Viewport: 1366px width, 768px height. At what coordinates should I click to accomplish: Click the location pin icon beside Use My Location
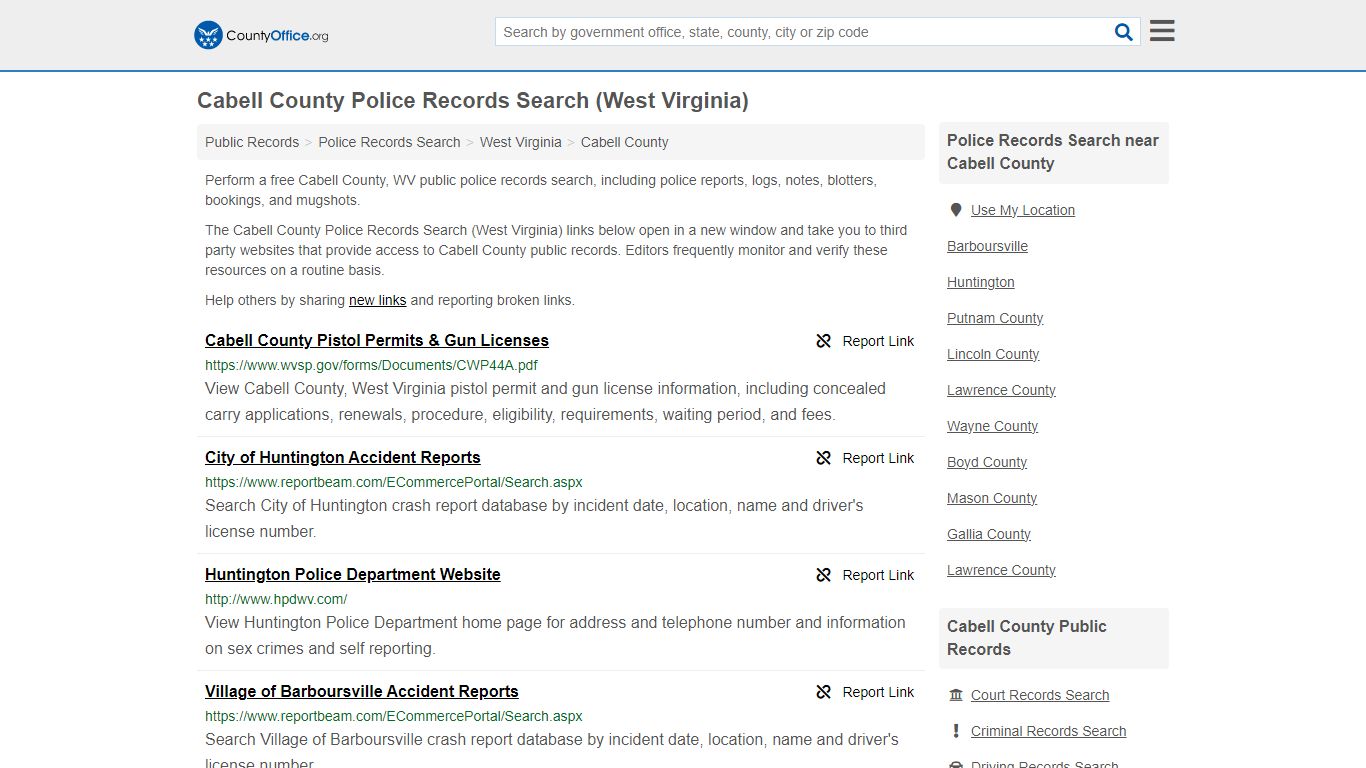tap(956, 210)
